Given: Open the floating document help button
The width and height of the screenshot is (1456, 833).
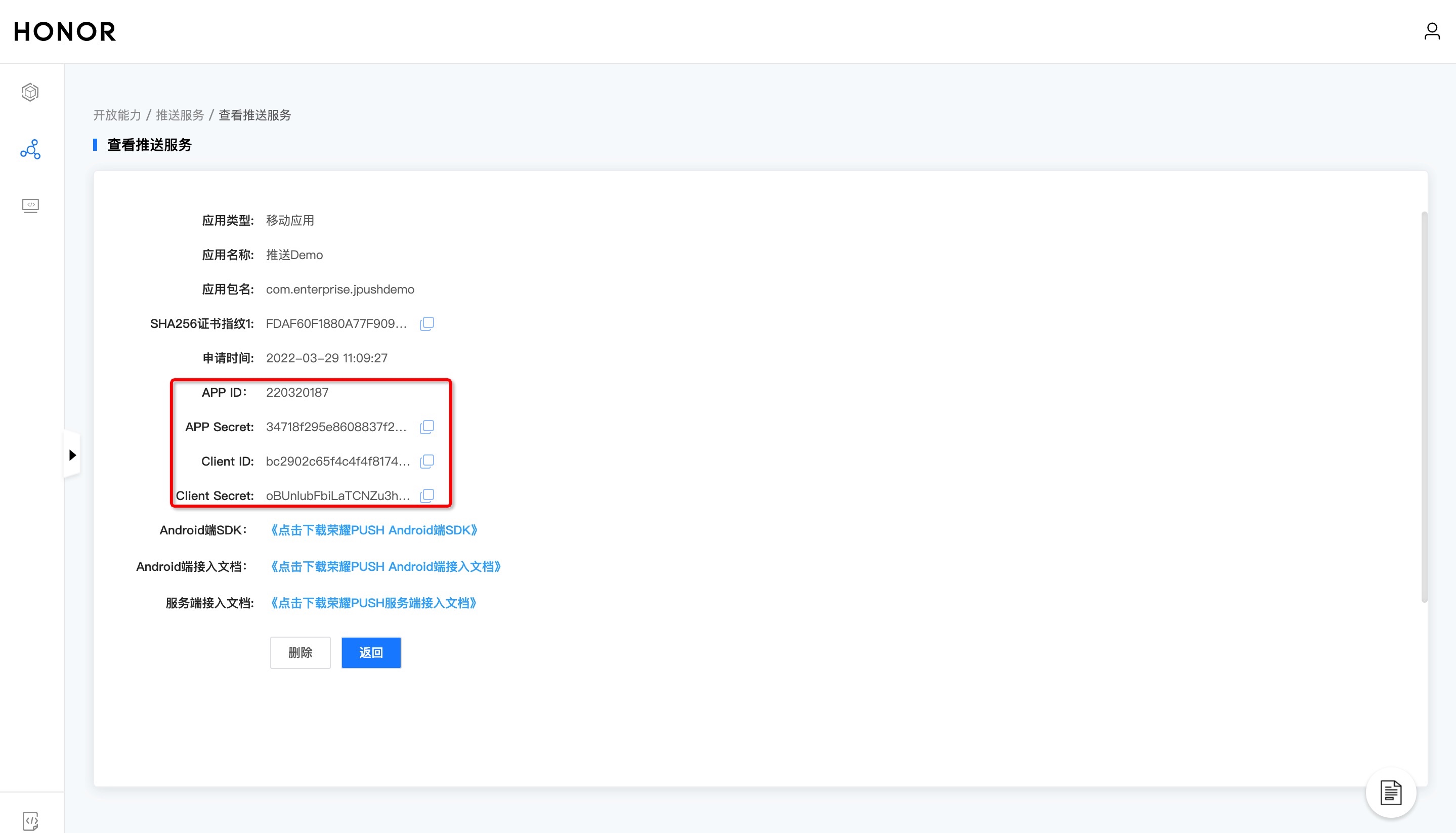Looking at the screenshot, I should click(1390, 793).
